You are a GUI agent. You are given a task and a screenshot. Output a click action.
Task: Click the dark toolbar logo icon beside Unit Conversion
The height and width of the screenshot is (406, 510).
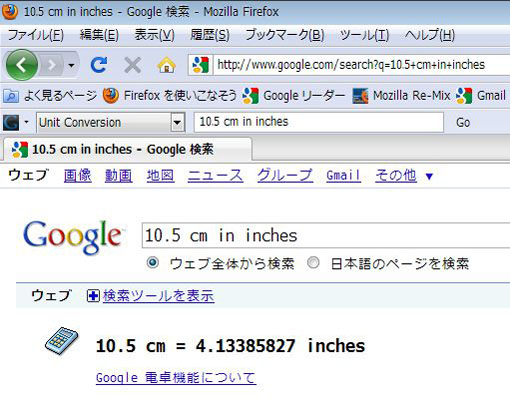tap(11, 122)
